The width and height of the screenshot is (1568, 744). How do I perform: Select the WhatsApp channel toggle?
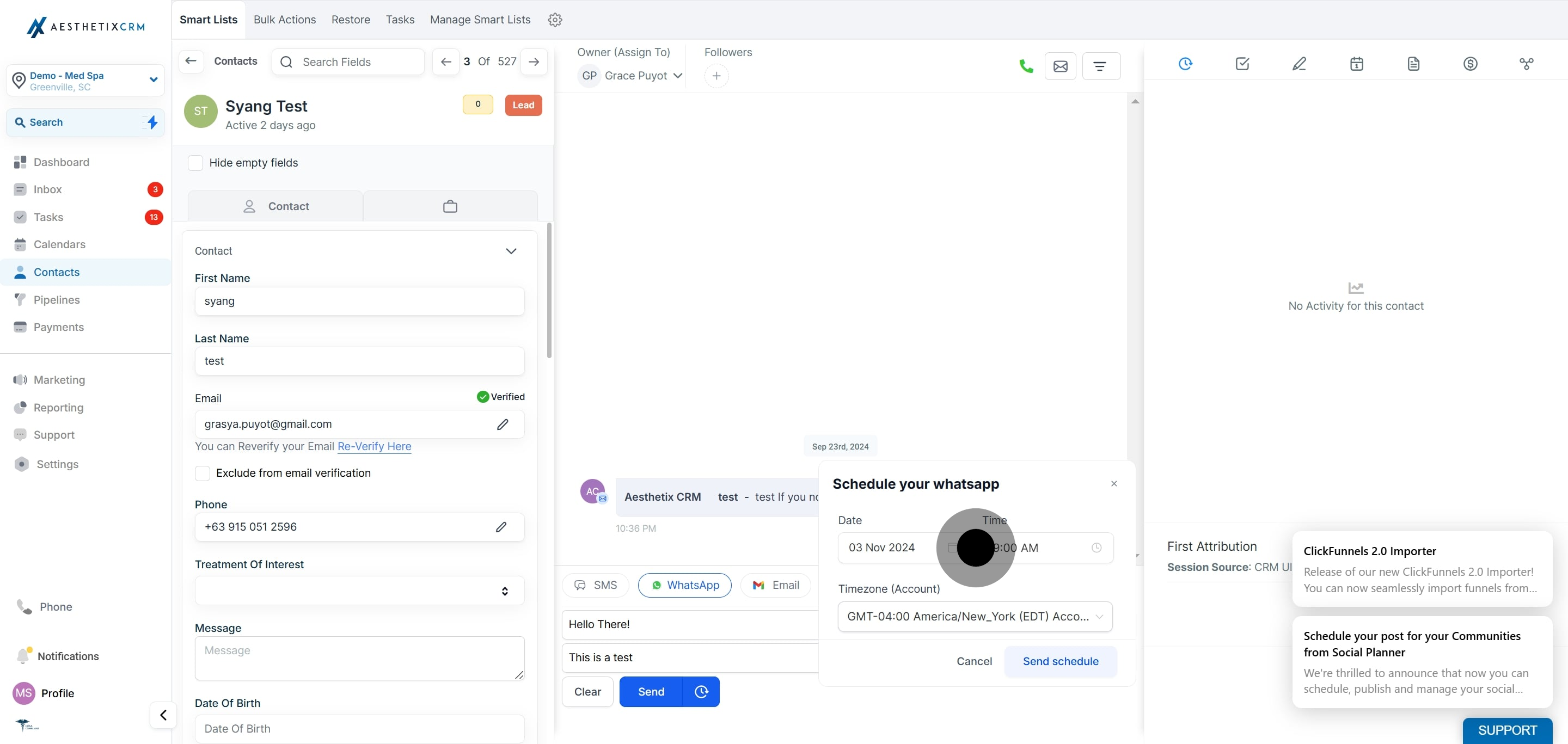(x=685, y=585)
